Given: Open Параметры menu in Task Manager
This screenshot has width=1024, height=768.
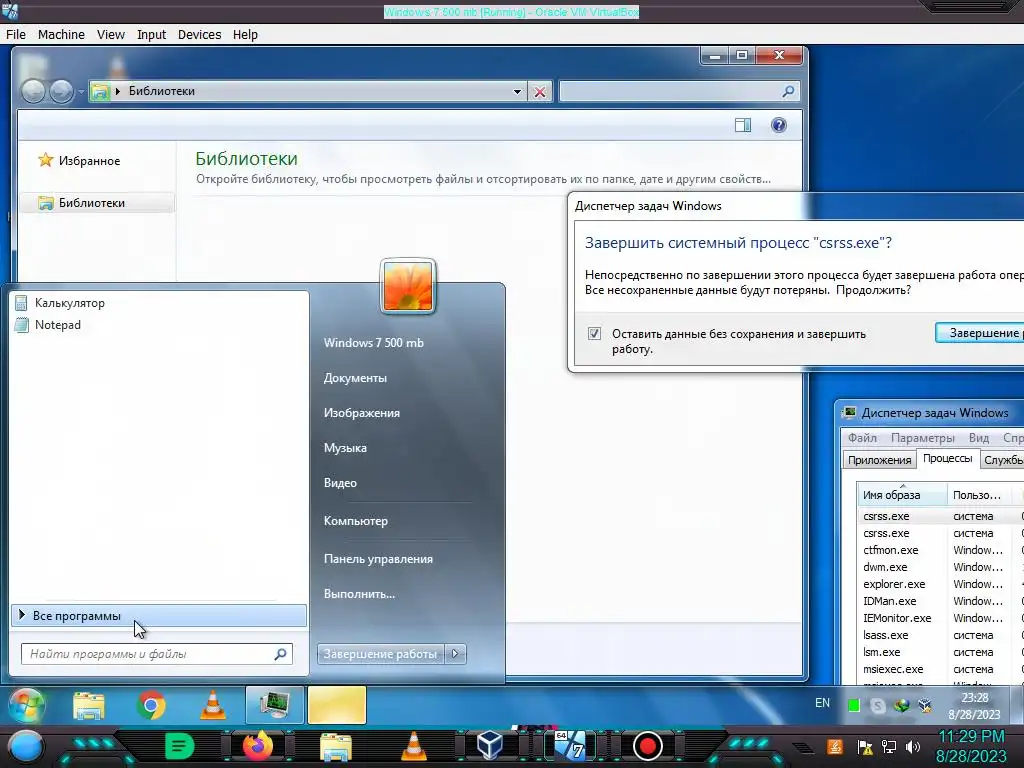Looking at the screenshot, I should tap(922, 438).
